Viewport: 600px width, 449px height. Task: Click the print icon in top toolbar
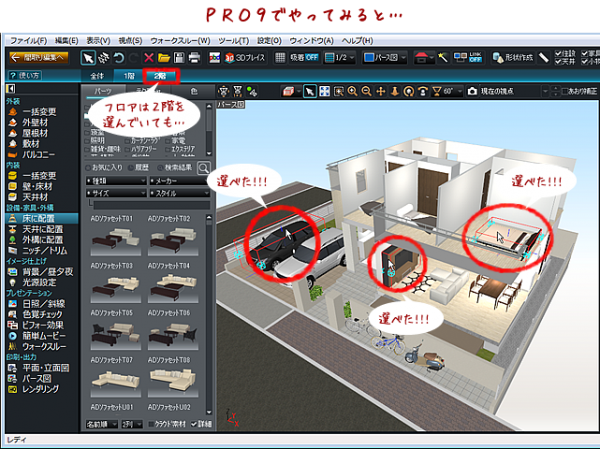[x=195, y=58]
